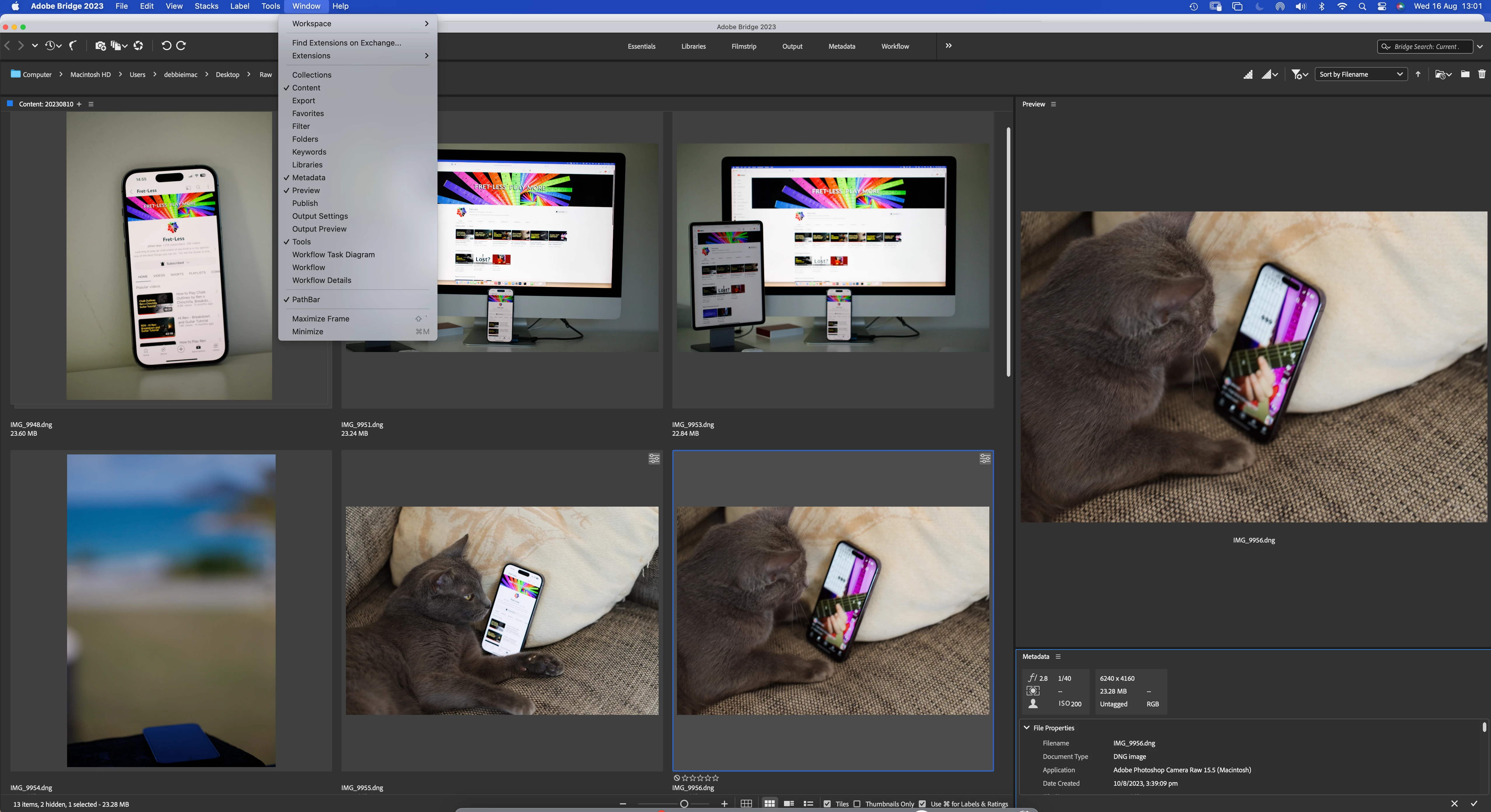Click the Get Photos from Camera icon
Screen dimensions: 1491x812
point(100,46)
